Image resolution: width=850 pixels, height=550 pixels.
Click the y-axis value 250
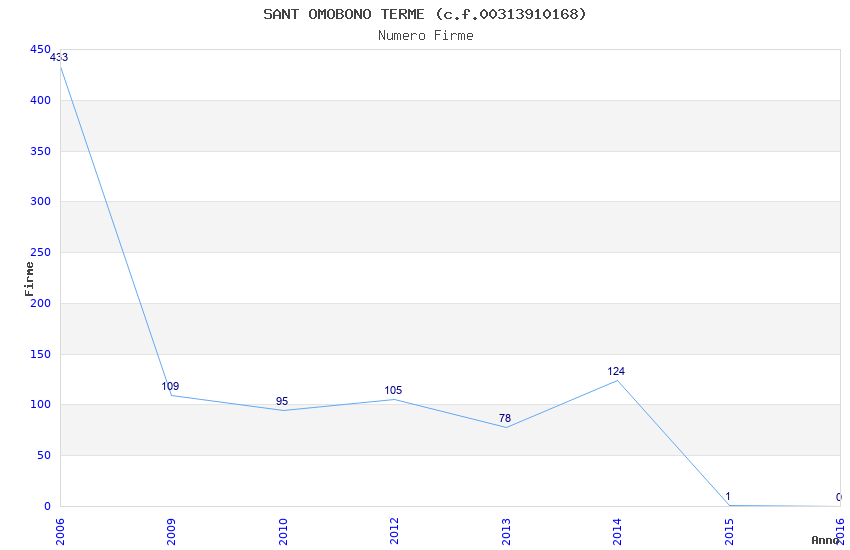click(x=40, y=252)
